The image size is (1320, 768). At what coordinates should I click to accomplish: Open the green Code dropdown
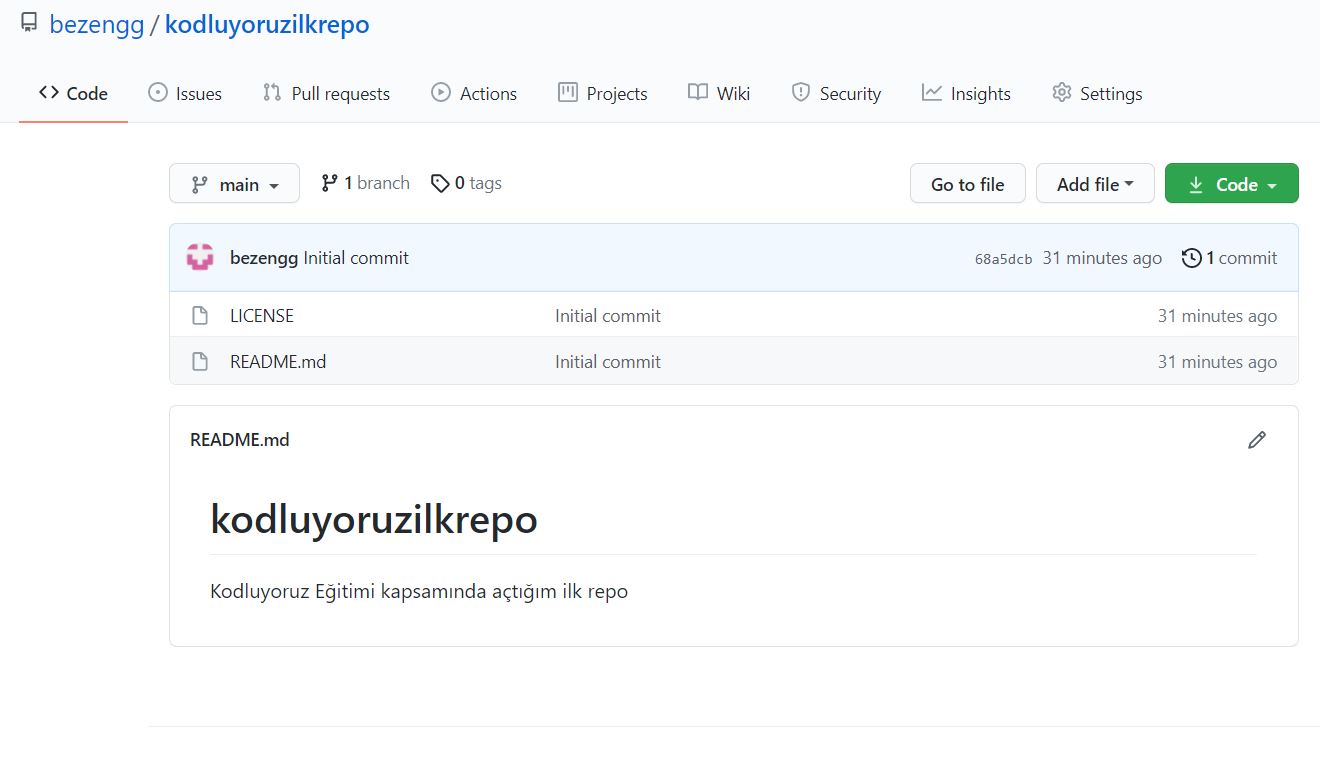click(1232, 184)
